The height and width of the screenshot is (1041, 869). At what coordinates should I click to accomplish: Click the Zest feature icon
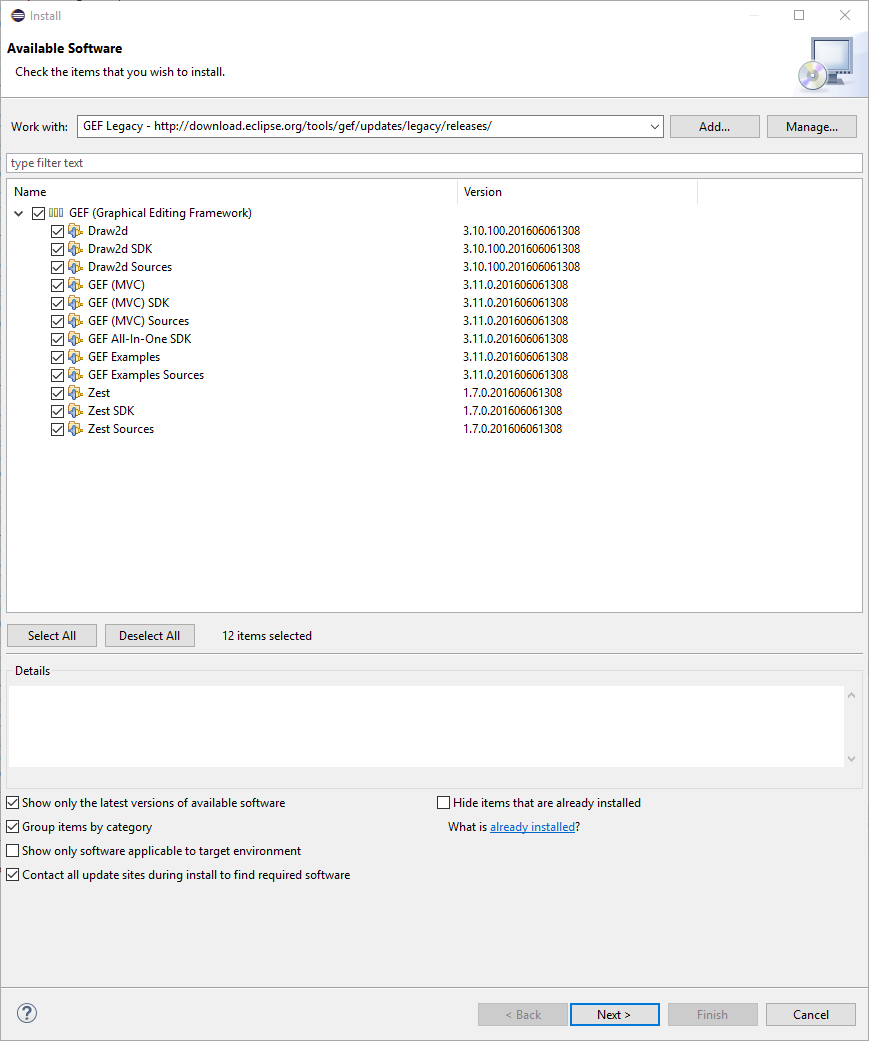coord(76,392)
